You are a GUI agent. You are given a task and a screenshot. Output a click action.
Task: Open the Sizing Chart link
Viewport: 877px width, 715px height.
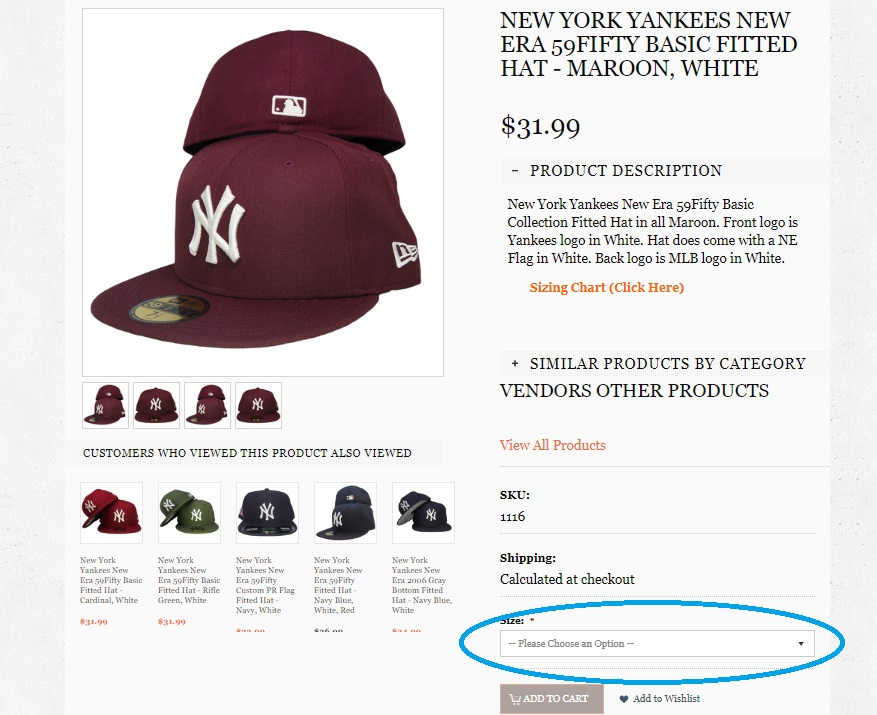click(x=606, y=288)
